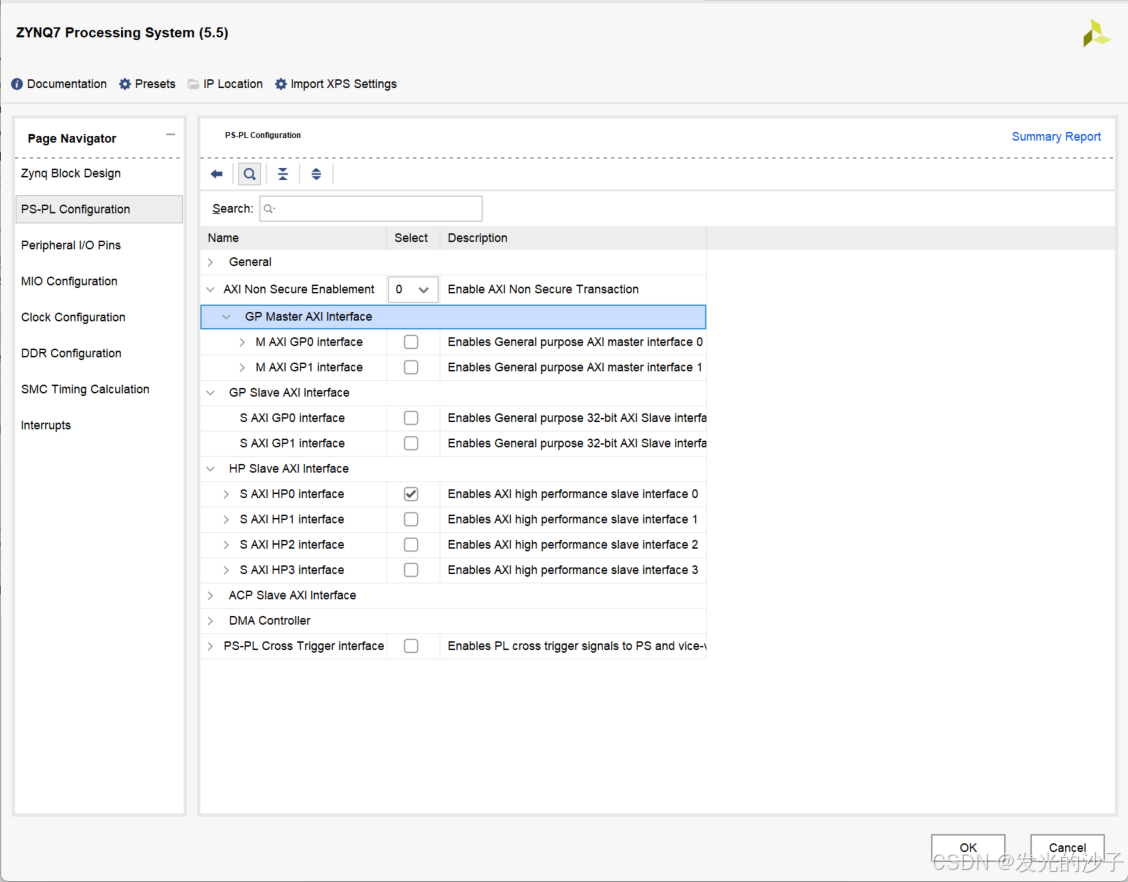Toggle the search magnifier toolbar icon

point(250,174)
